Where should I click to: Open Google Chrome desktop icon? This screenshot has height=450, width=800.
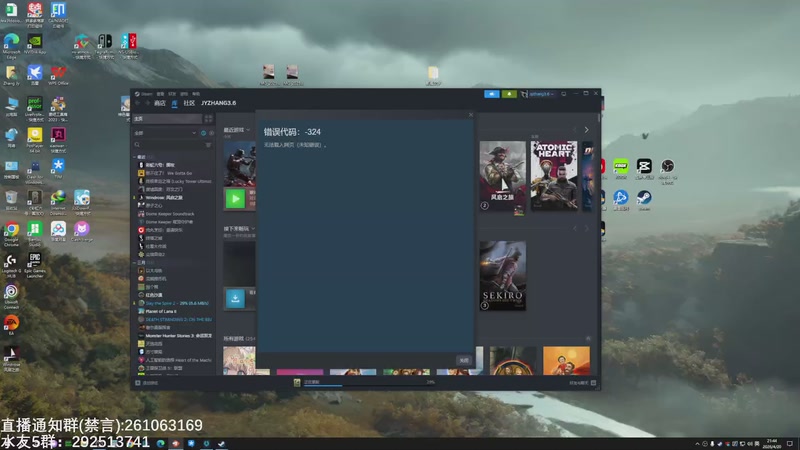pyautogui.click(x=11, y=234)
